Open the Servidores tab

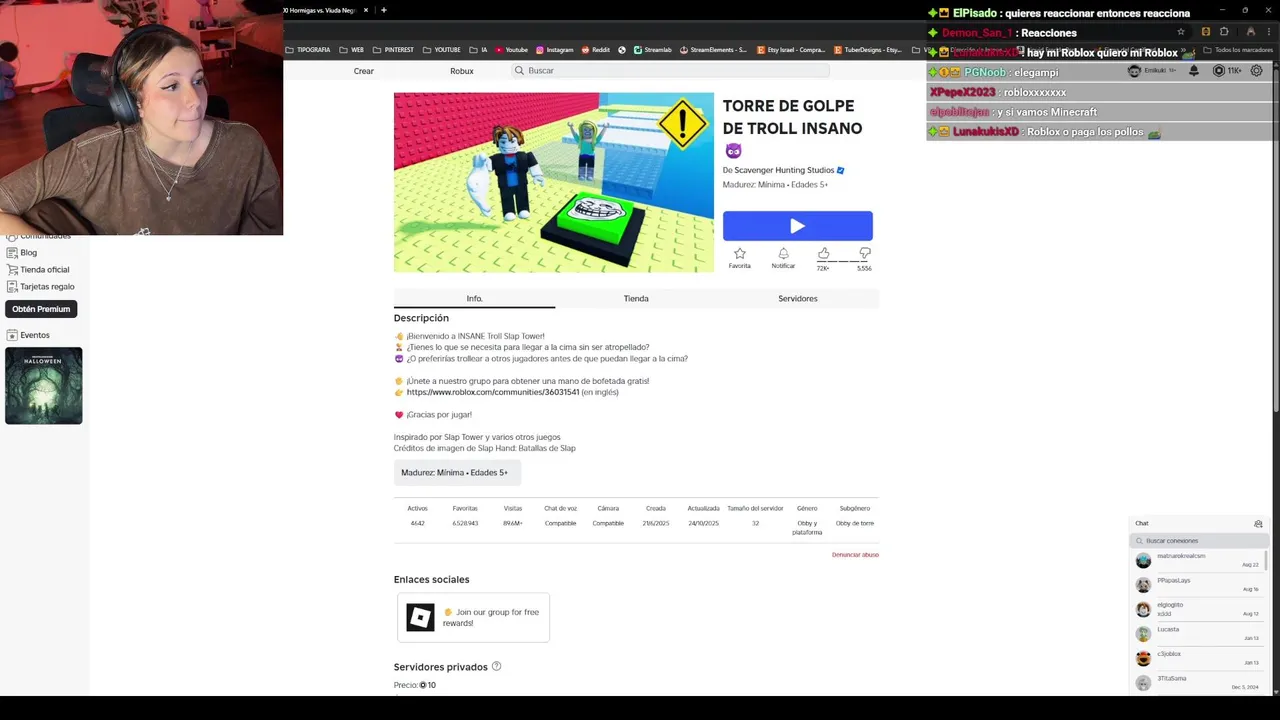(798, 298)
